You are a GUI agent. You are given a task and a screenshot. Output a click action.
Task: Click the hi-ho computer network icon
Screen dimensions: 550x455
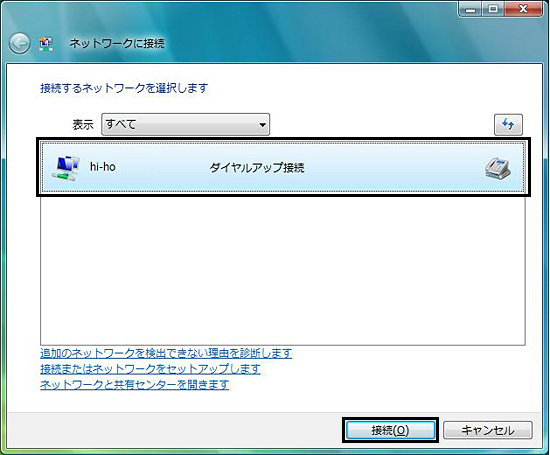click(x=66, y=168)
